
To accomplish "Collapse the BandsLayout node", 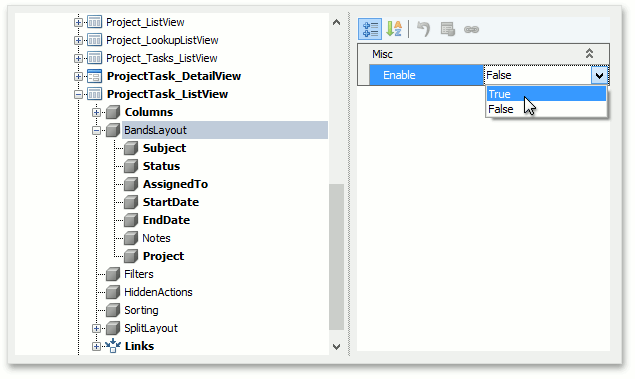I will [96, 130].
